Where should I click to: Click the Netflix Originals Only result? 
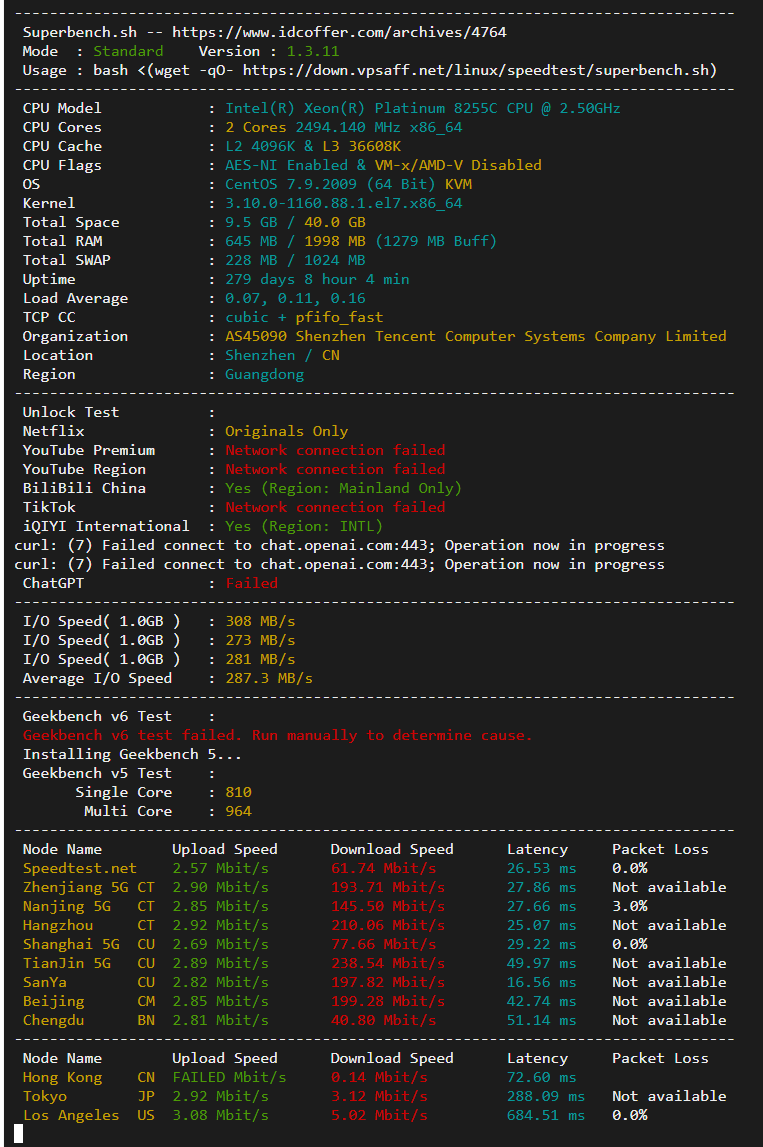pyautogui.click(x=286, y=431)
